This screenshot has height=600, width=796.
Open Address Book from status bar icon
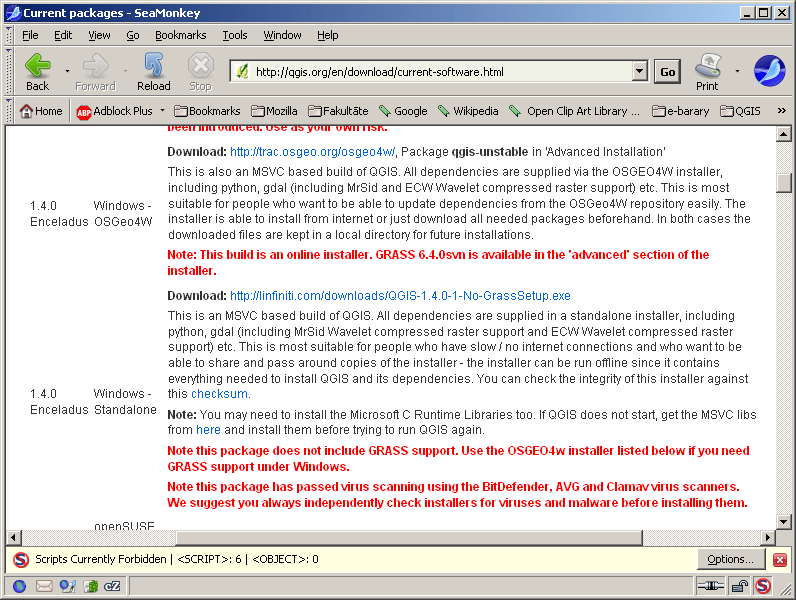91,586
